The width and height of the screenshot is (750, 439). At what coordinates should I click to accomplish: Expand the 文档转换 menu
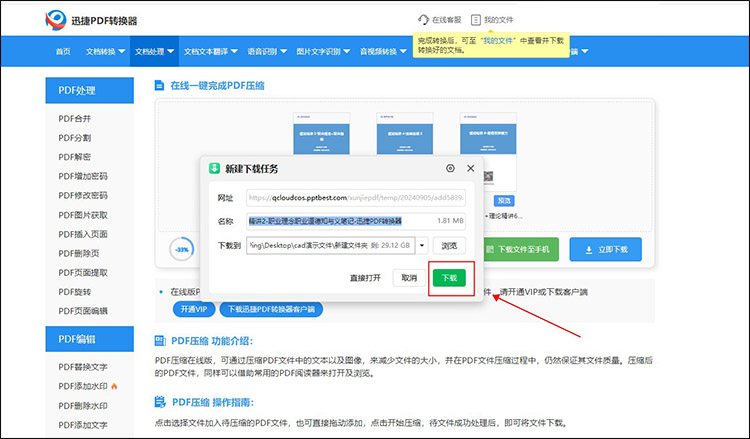click(x=105, y=51)
